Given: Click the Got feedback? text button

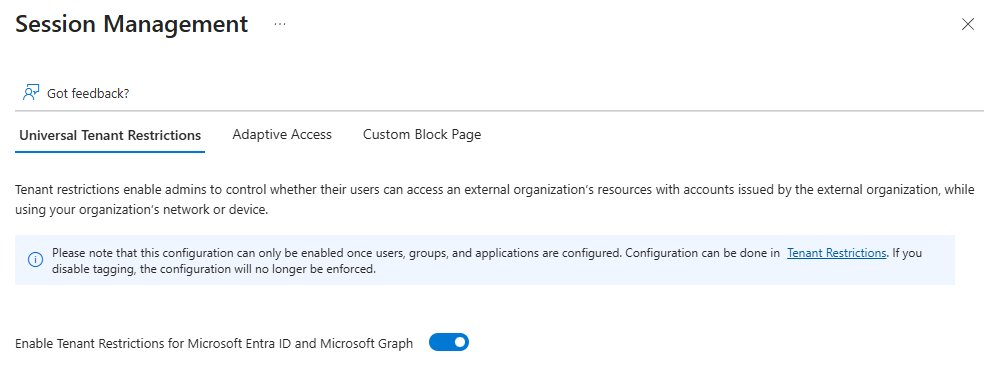Looking at the screenshot, I should click(x=88, y=93).
